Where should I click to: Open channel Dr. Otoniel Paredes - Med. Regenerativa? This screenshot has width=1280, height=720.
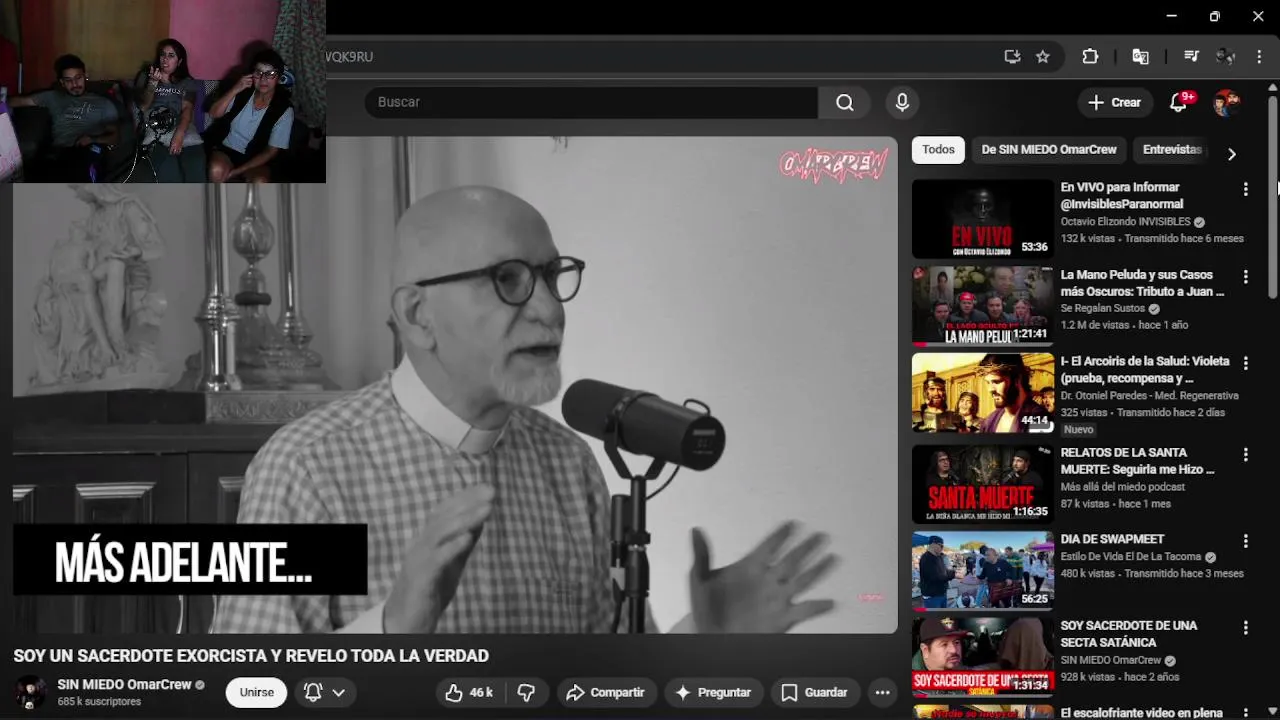(x=1150, y=396)
